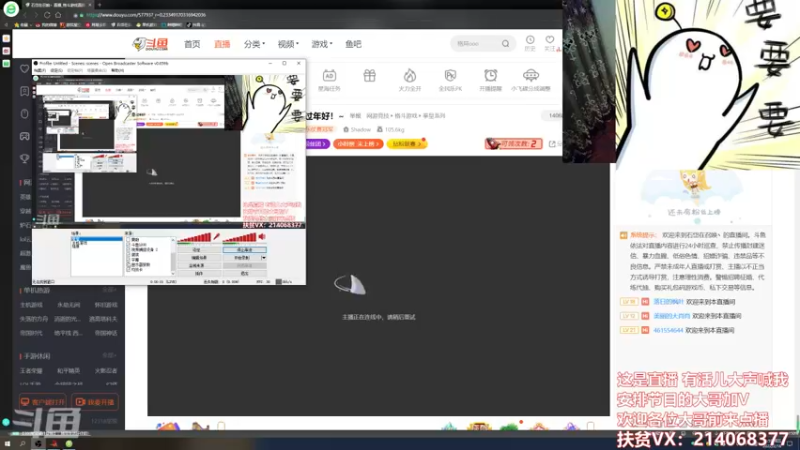Toggle second source checkbox in OBS sources

coord(129,244)
